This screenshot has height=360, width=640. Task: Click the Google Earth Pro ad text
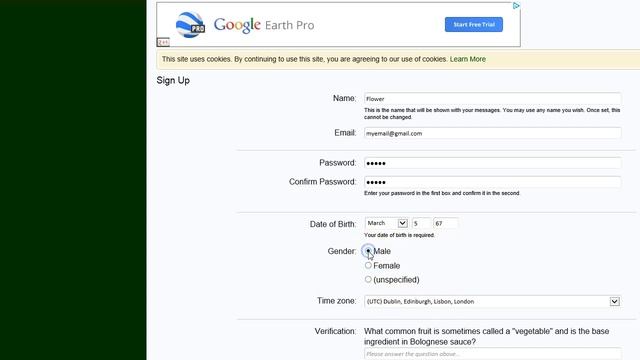pyautogui.click(x=264, y=25)
